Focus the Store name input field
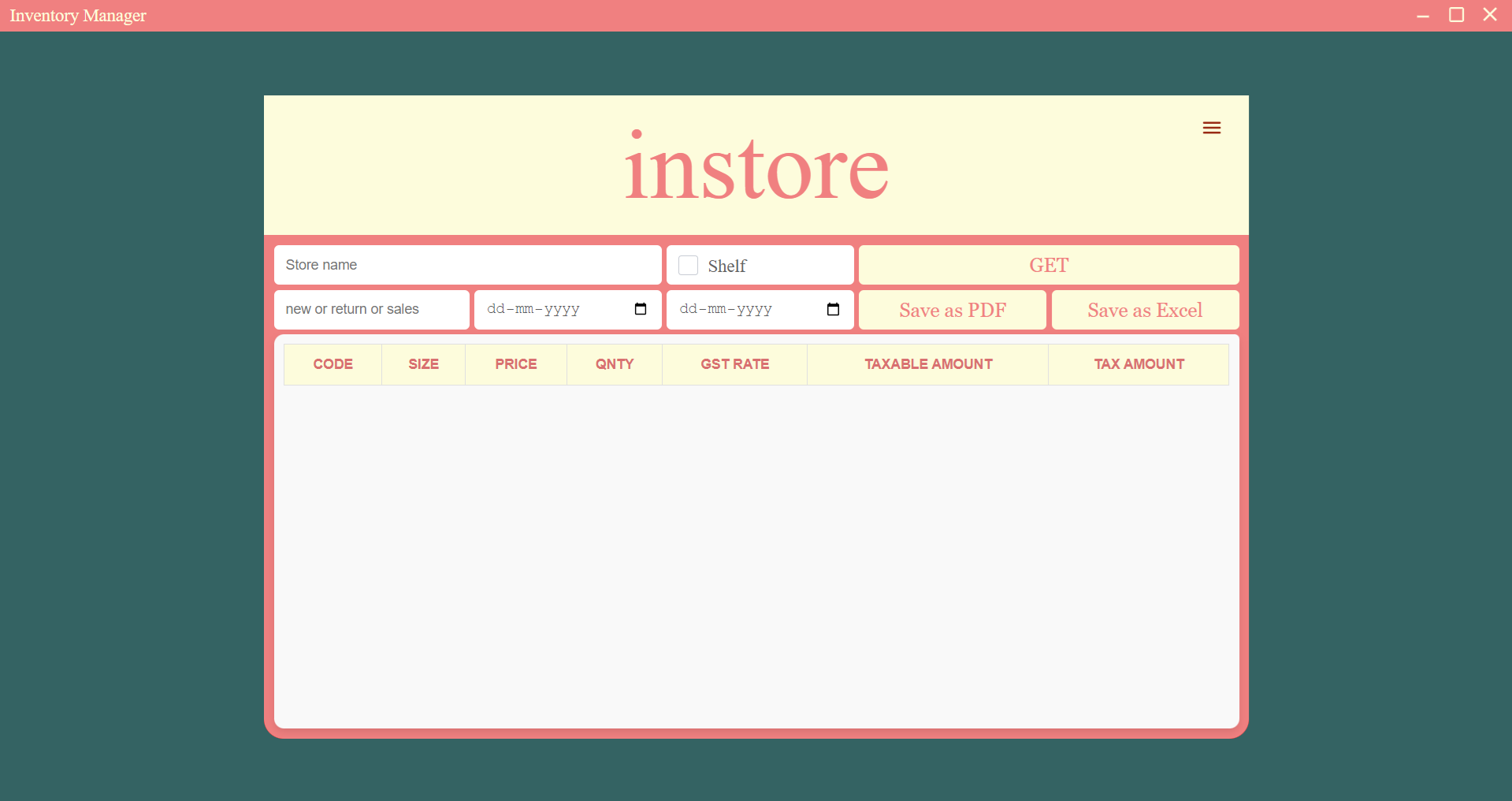Screen dimensions: 1512x801 tap(468, 265)
